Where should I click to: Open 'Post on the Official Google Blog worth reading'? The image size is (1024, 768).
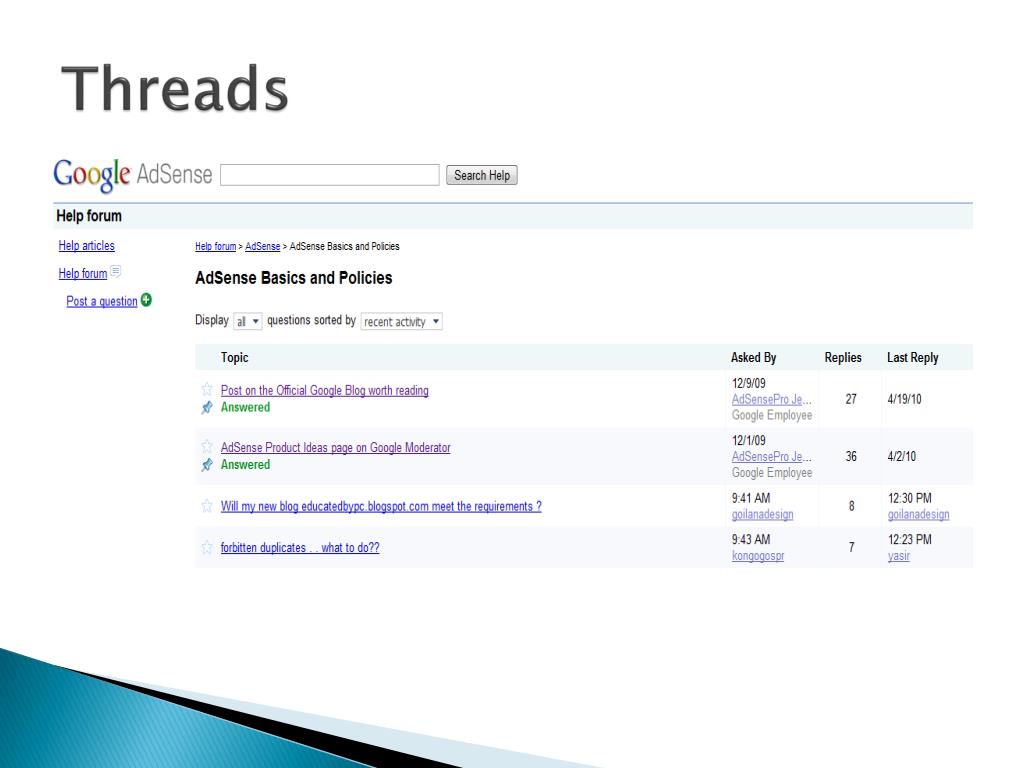[x=325, y=391]
